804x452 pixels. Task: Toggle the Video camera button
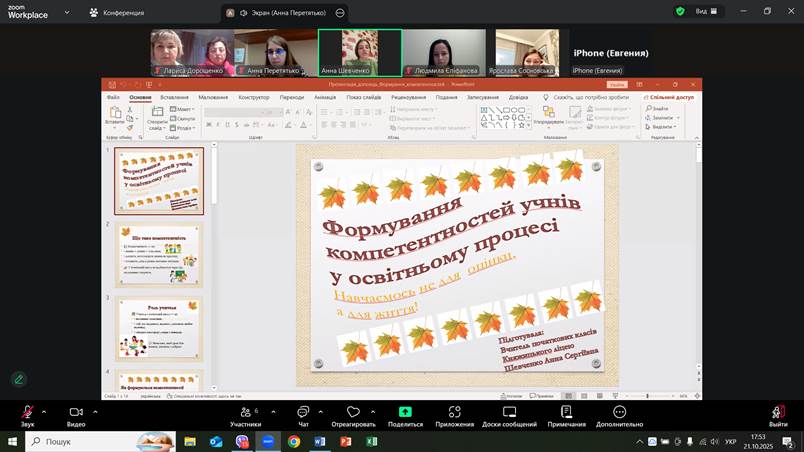click(76, 412)
